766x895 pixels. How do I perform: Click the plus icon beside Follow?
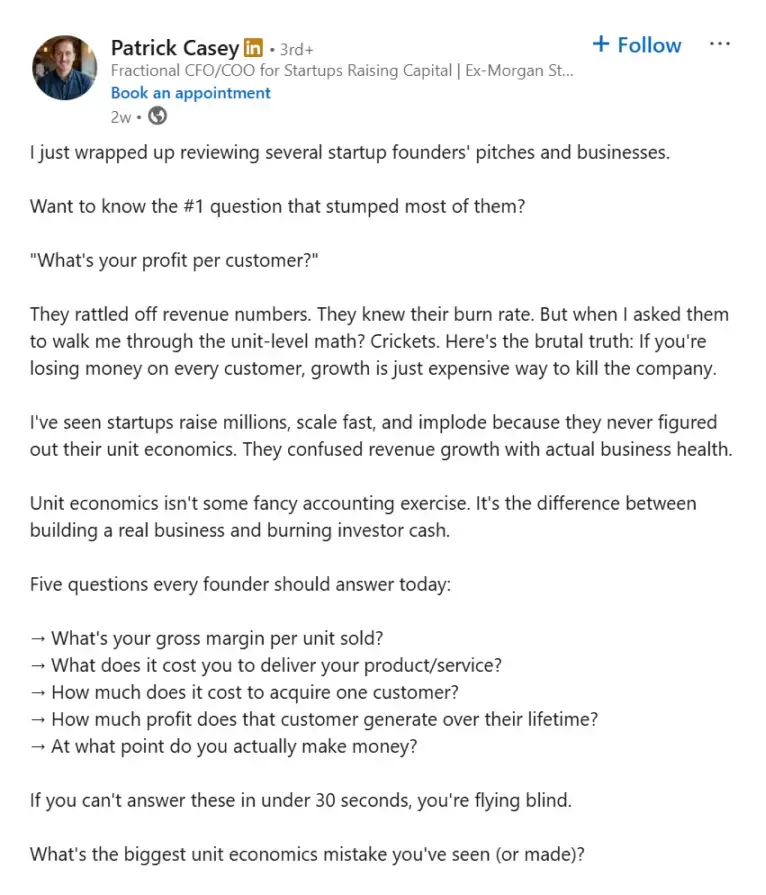601,45
